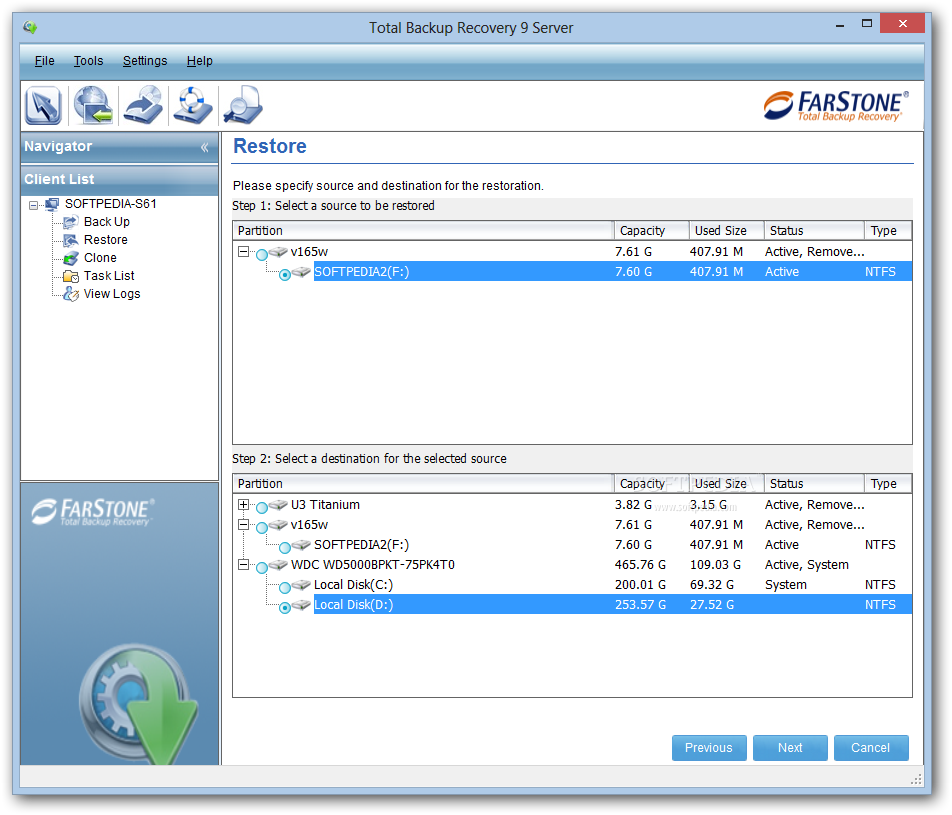Click the magnifier browse image toolbar icon

click(x=242, y=105)
